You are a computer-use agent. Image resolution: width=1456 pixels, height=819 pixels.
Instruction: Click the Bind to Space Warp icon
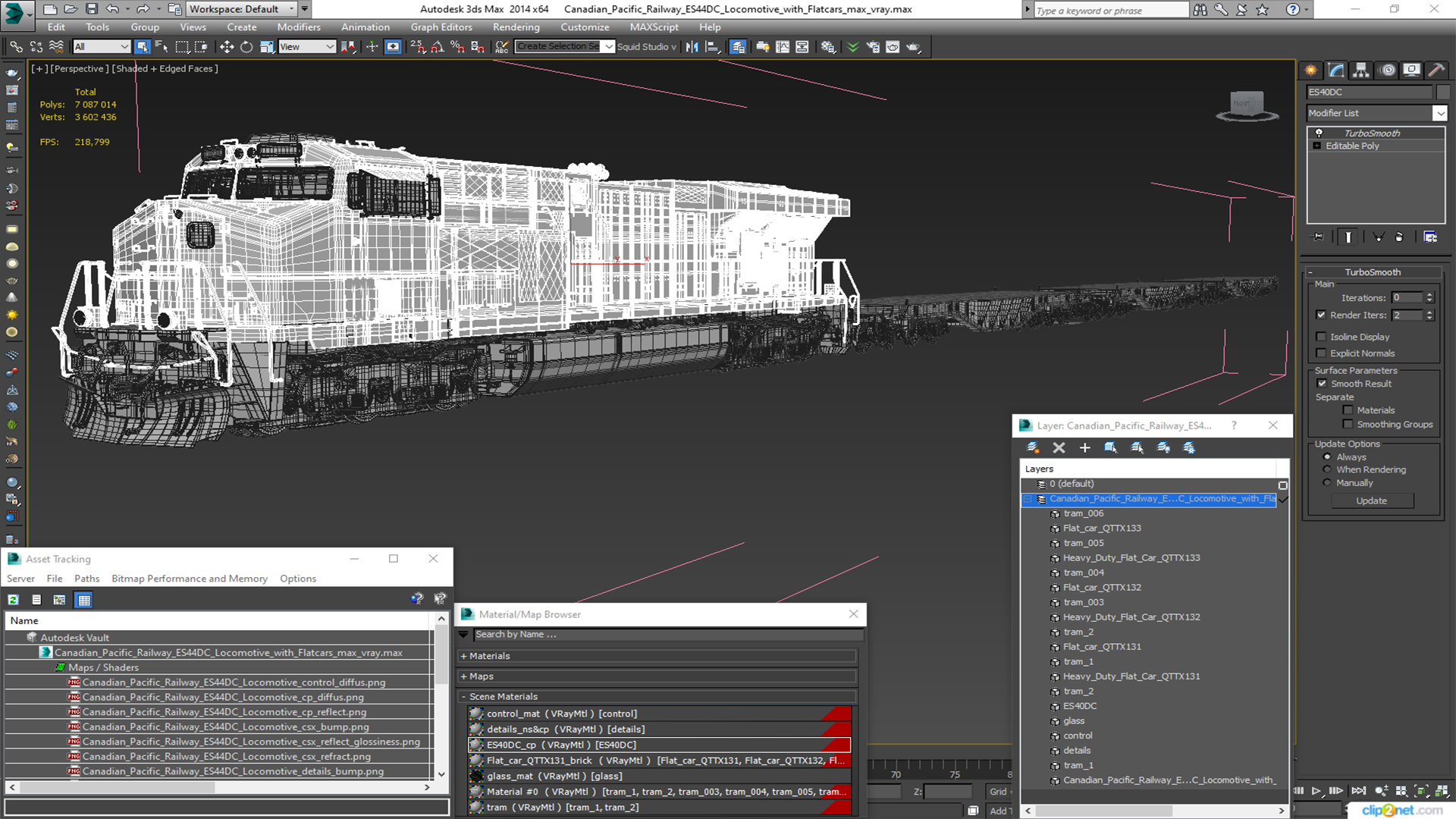pyautogui.click(x=56, y=47)
